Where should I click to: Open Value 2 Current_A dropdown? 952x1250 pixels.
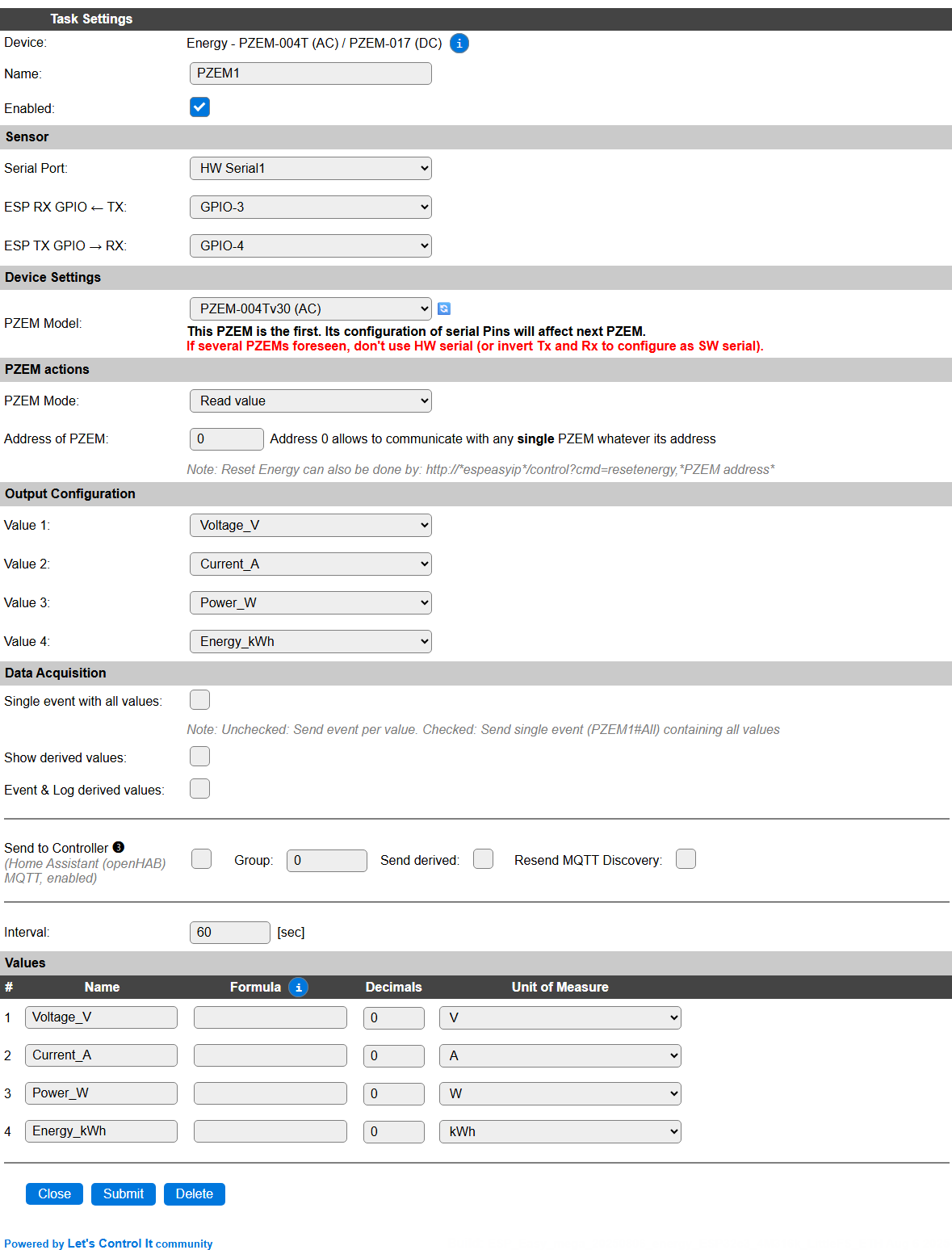coord(311,564)
